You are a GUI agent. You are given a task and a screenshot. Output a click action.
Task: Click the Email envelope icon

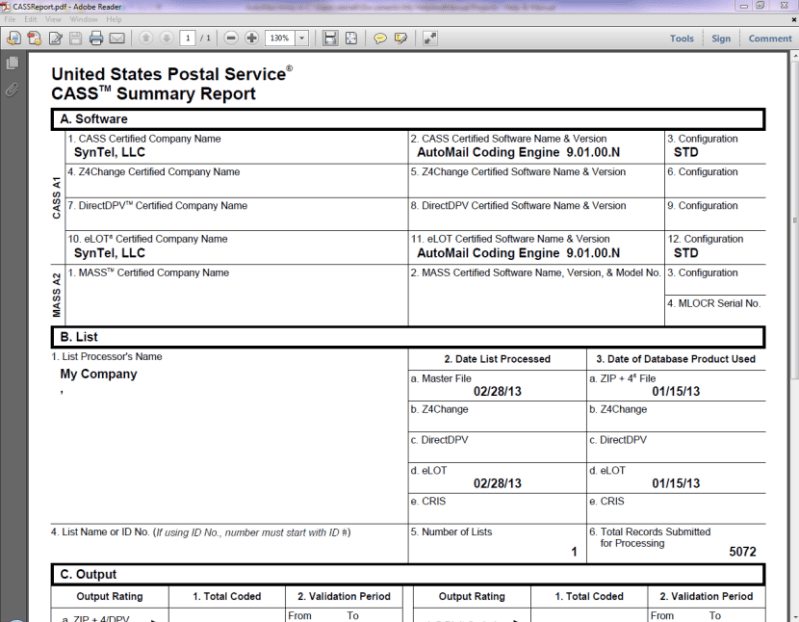[117, 38]
